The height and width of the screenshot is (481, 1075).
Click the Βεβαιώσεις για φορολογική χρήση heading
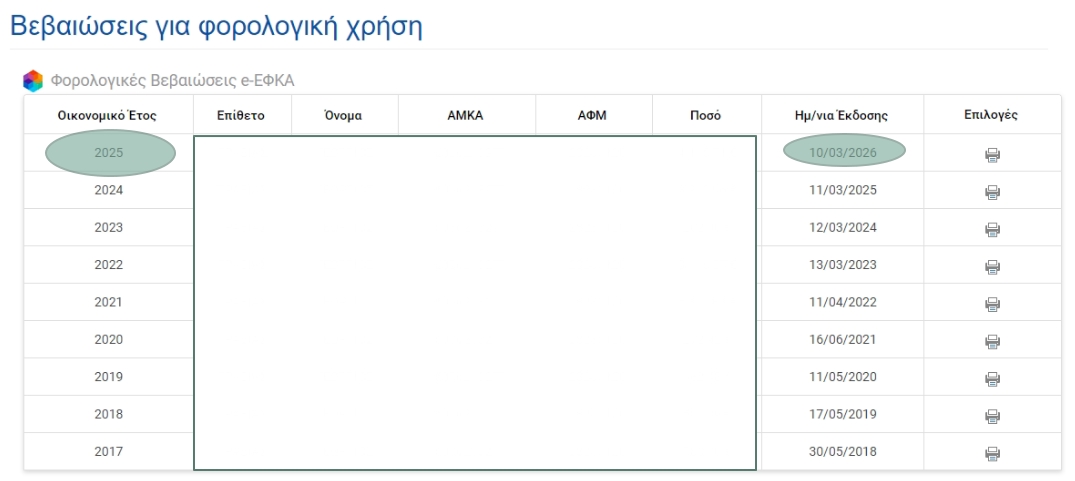coord(216,27)
